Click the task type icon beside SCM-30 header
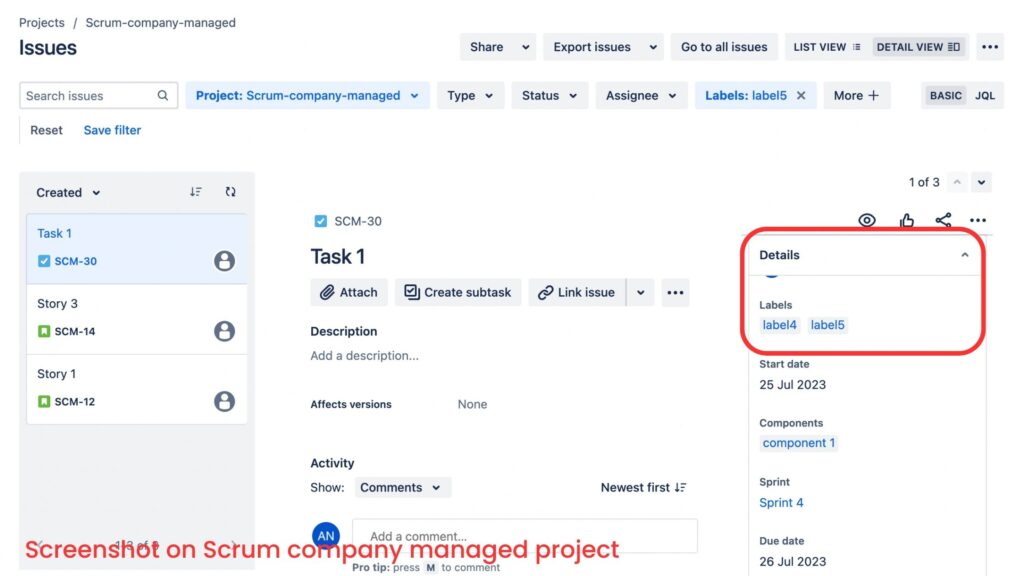Viewport: 1024px width, 576px height. (x=321, y=221)
